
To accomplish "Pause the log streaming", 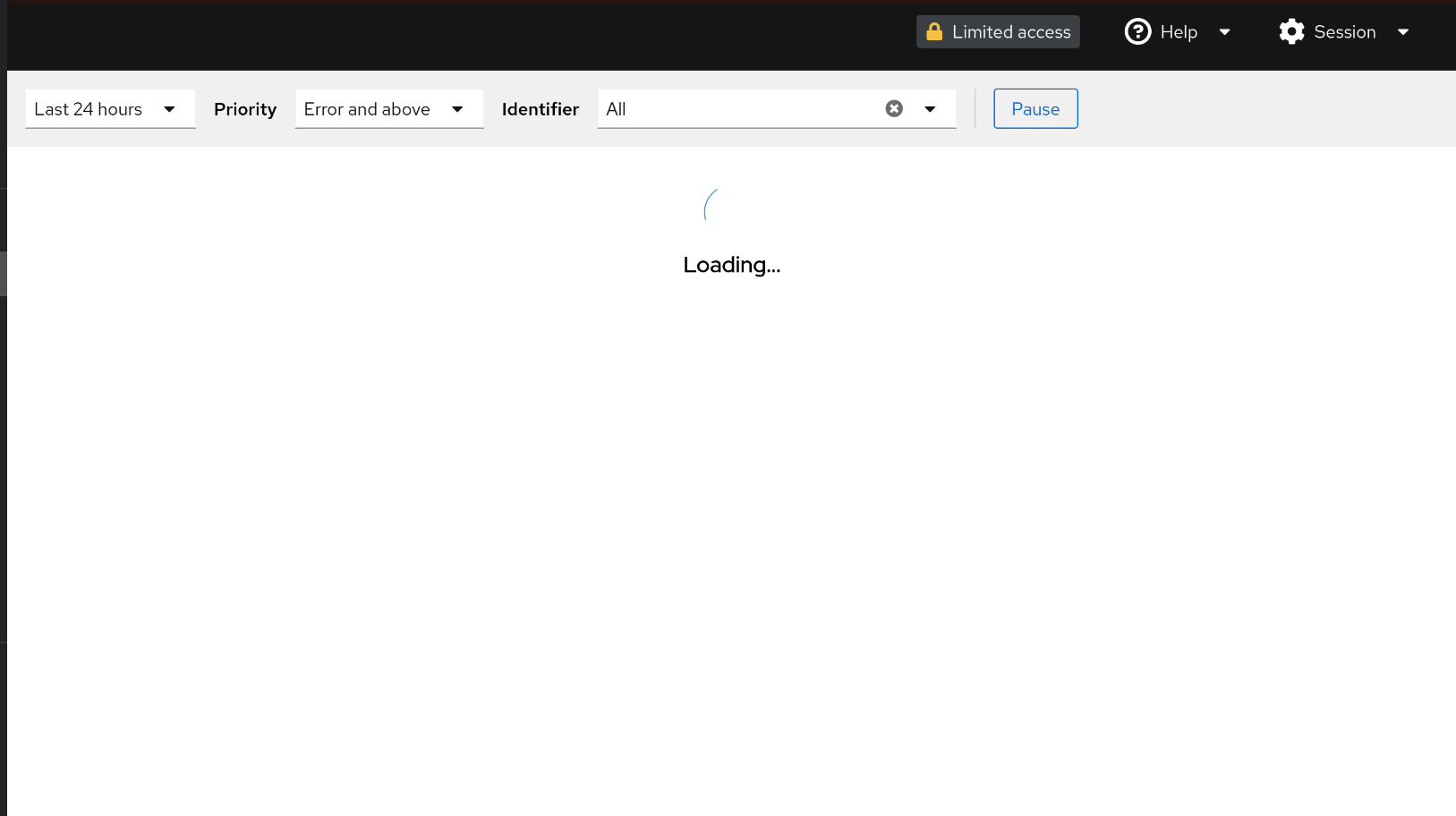I will pos(1035,109).
